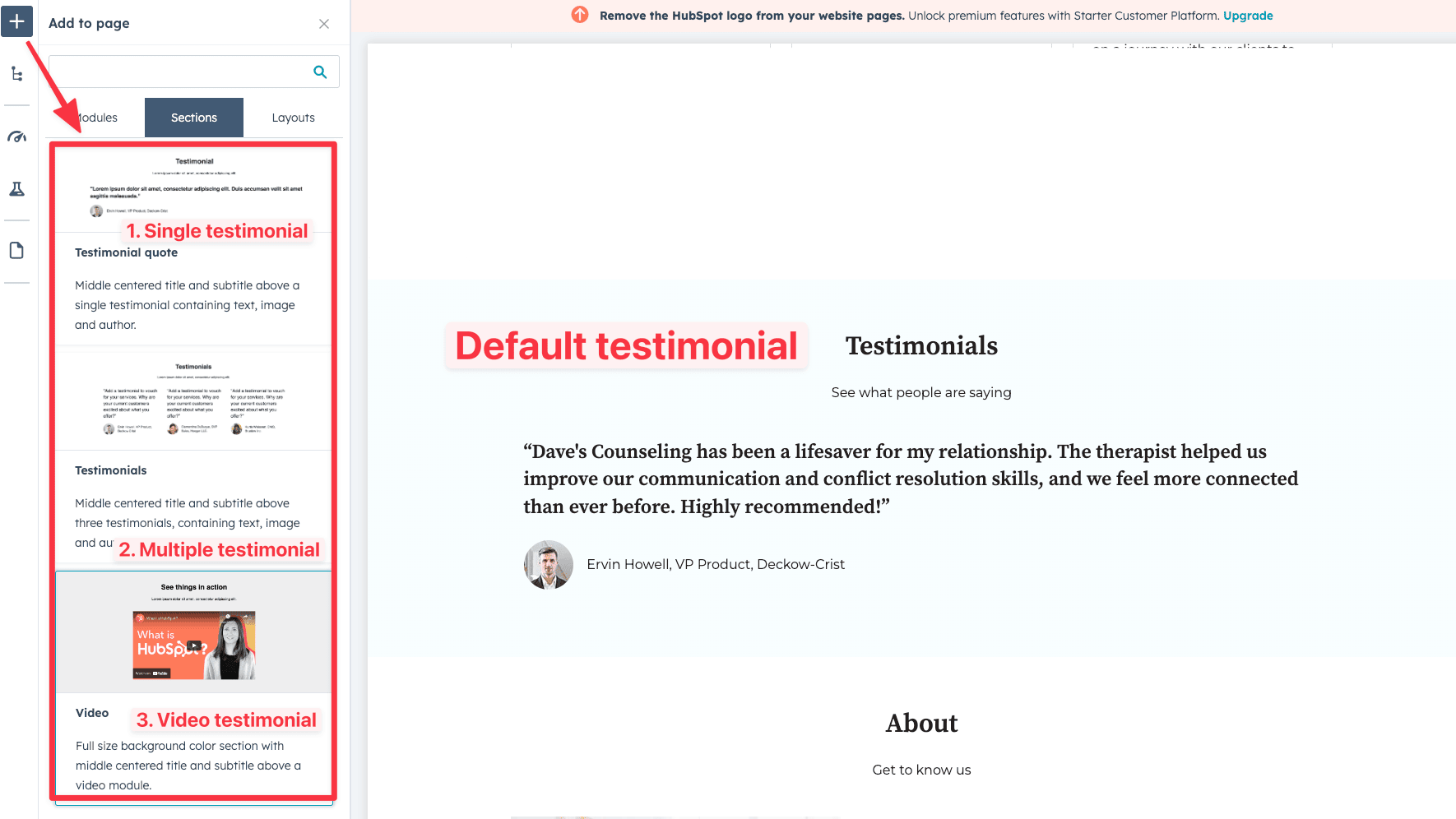Click the Testimonials heading on the page
Viewport: 1456px width, 819px height.
pyautogui.click(x=921, y=345)
